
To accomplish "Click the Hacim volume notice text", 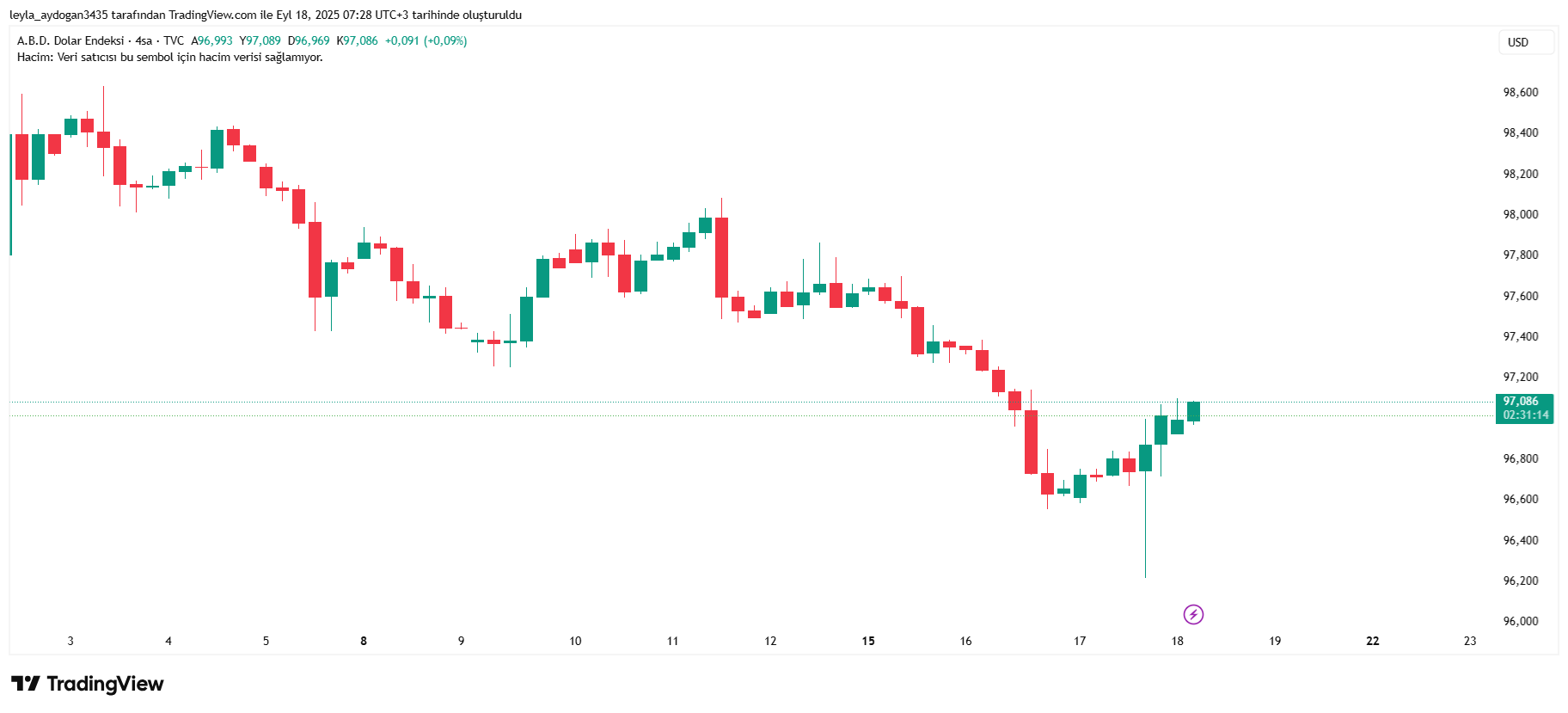I will (170, 58).
